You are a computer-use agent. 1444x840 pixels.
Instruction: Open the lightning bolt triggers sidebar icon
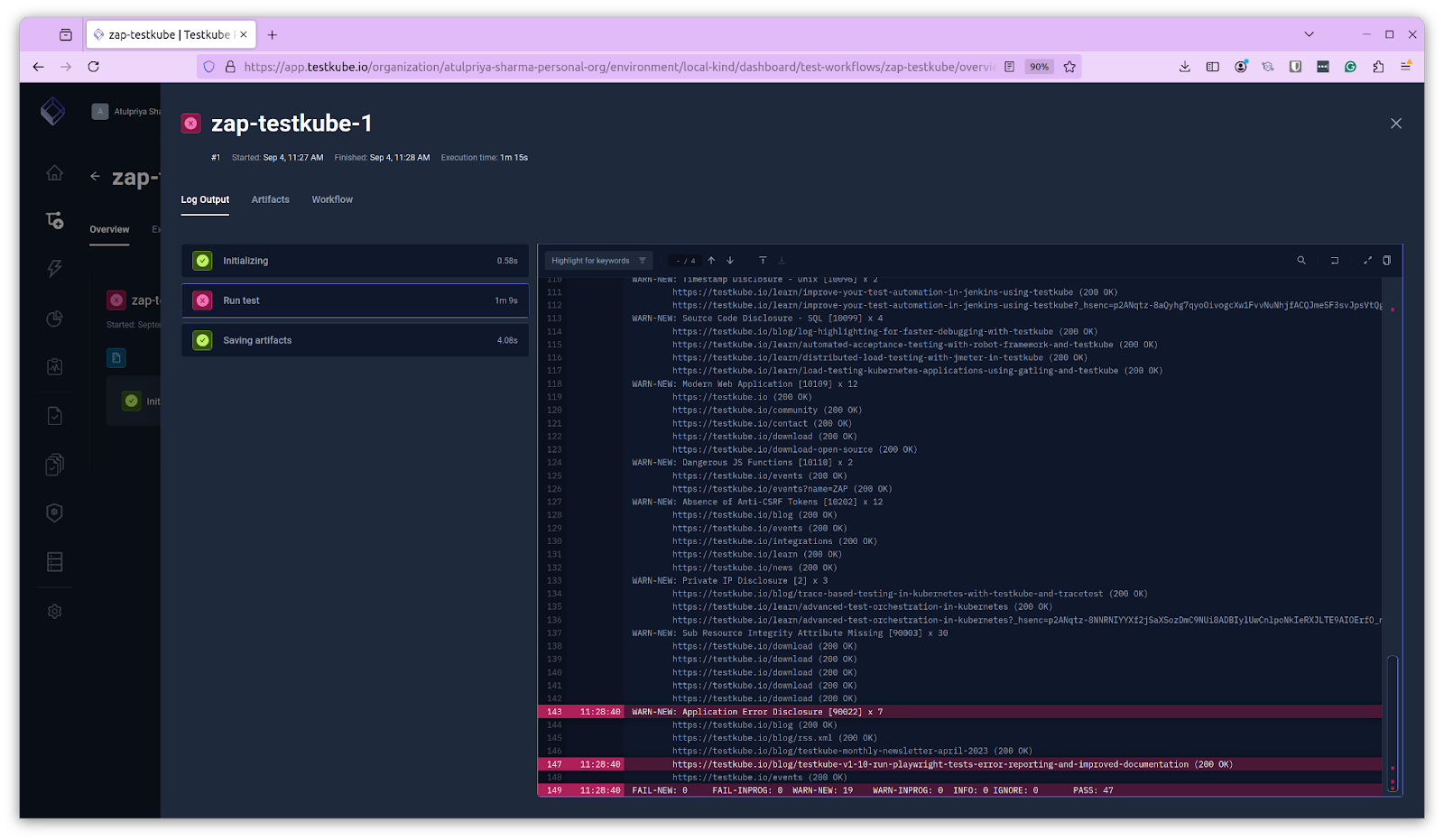[54, 269]
